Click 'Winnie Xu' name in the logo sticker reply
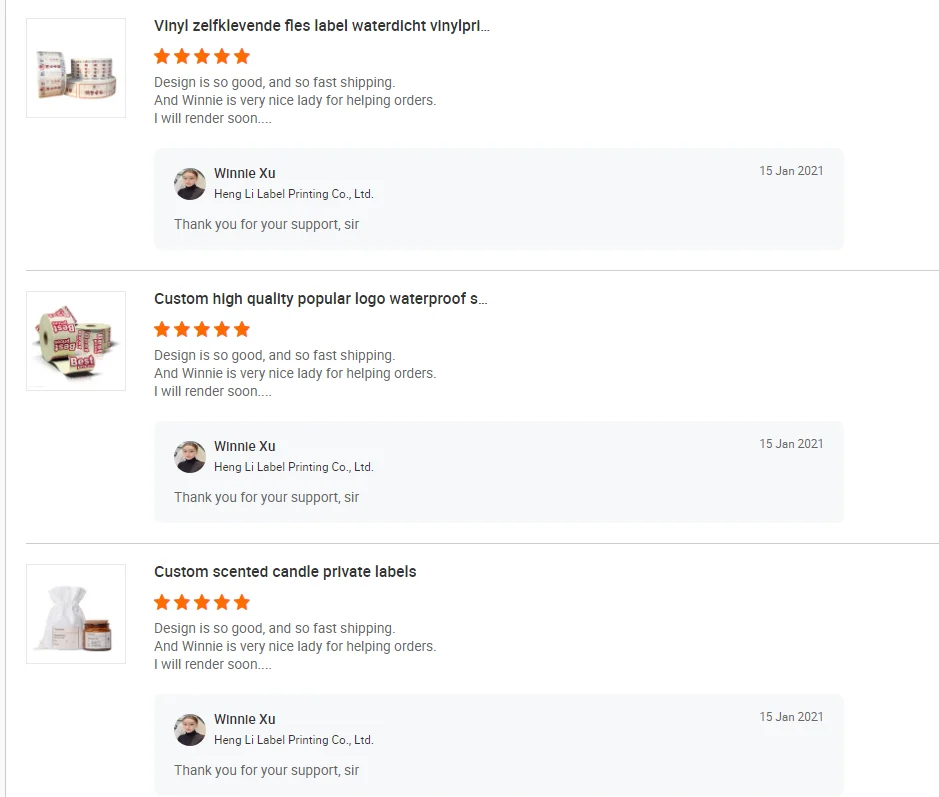The width and height of the screenshot is (939, 797). pyautogui.click(x=245, y=447)
